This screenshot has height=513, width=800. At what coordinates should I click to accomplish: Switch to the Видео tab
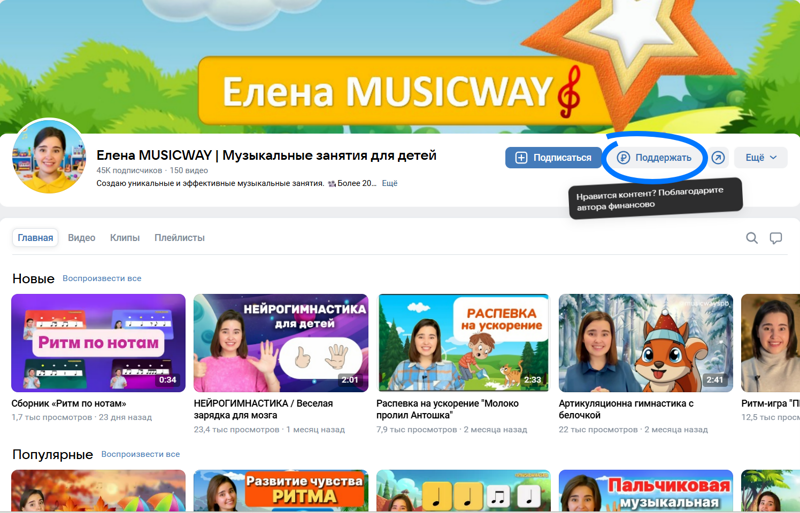(82, 238)
